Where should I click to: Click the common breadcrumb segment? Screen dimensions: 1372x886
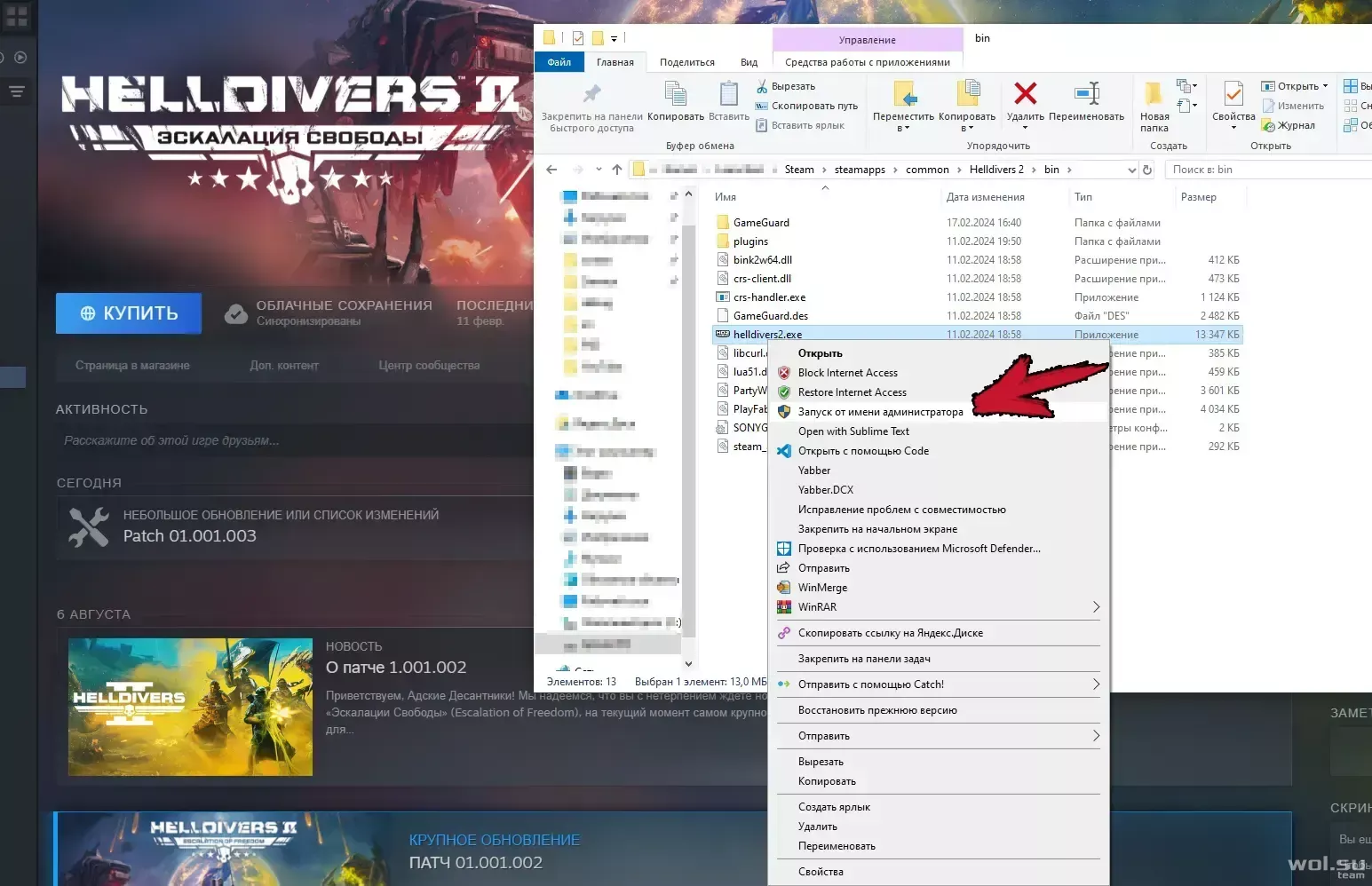(x=927, y=170)
